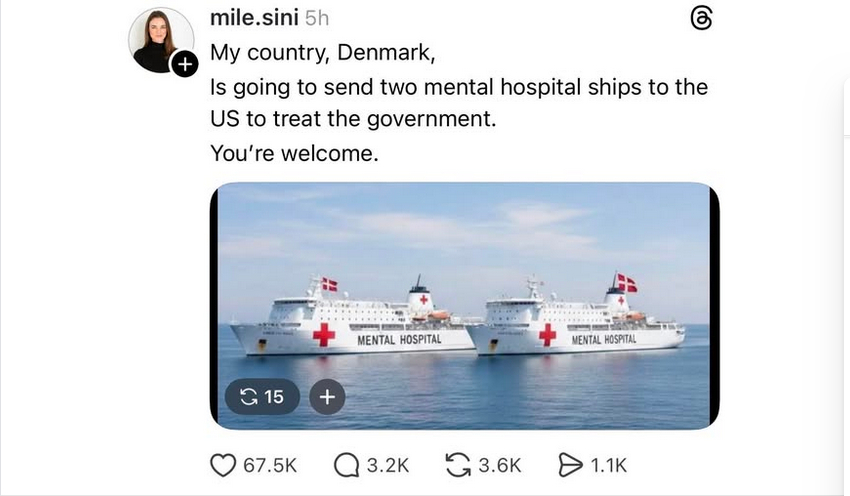The width and height of the screenshot is (850, 496).
Task: Click the red cross on the left ship's hull
Action: [x=323, y=334]
